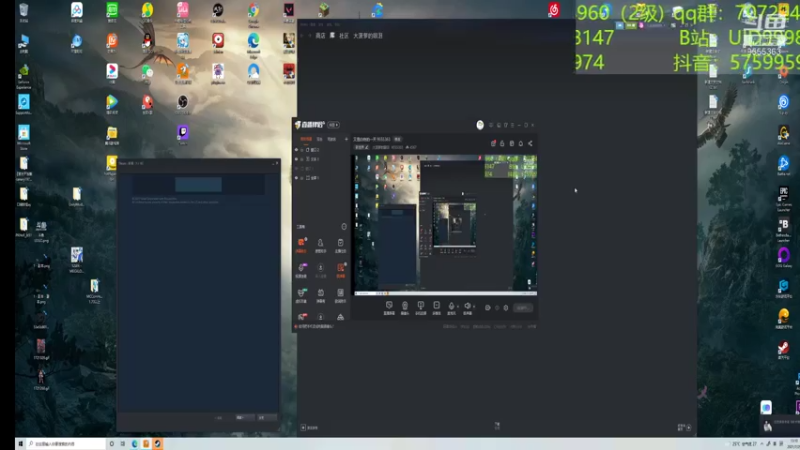Open the Windows Start menu
Screen dimensions: 800x450
20,444
